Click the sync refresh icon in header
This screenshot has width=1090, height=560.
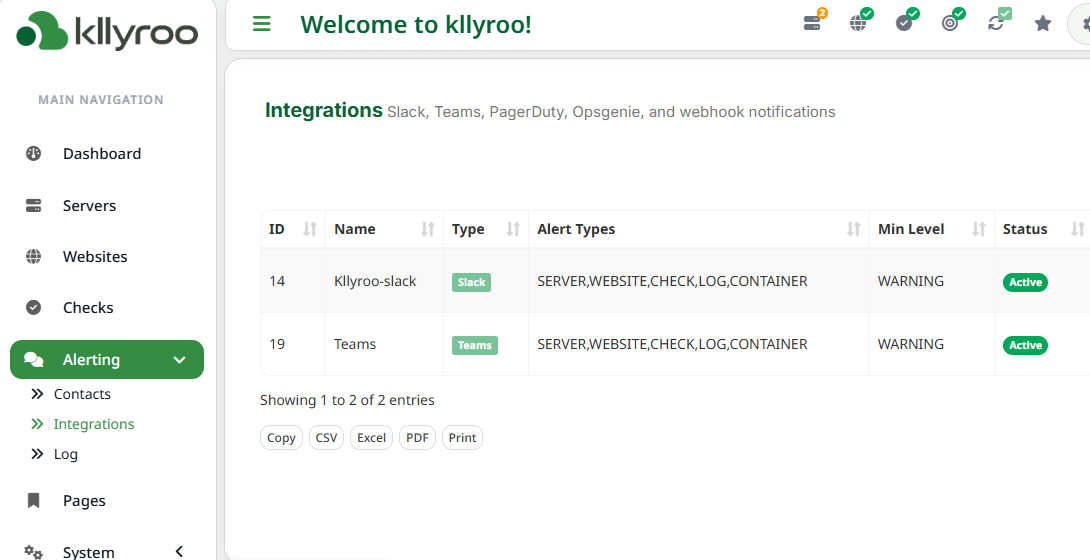coord(997,22)
